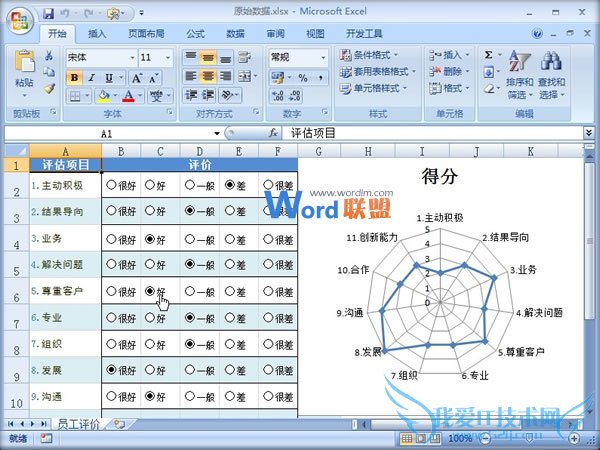
Task: Decrease indent
Action: [191, 95]
